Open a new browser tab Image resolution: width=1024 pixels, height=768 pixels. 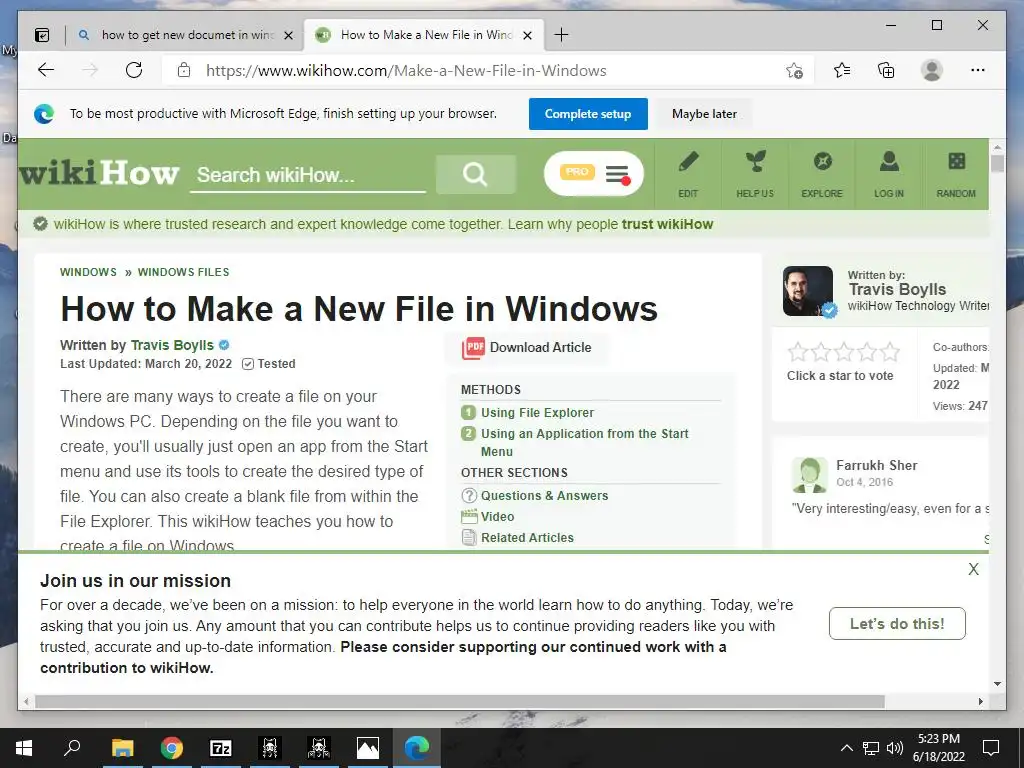point(561,35)
